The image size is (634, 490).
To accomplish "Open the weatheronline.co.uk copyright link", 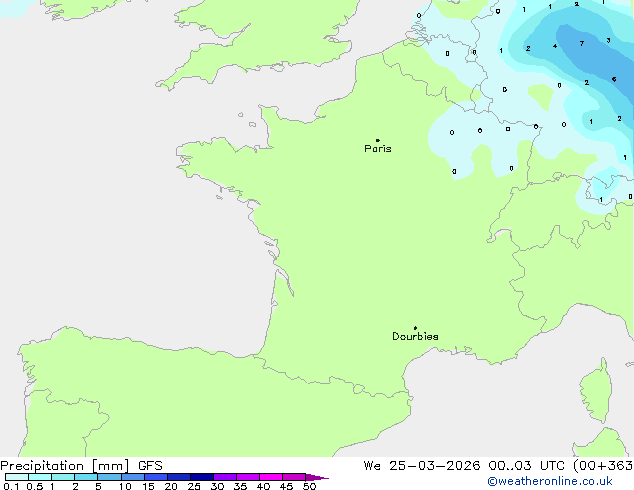I will (550, 481).
